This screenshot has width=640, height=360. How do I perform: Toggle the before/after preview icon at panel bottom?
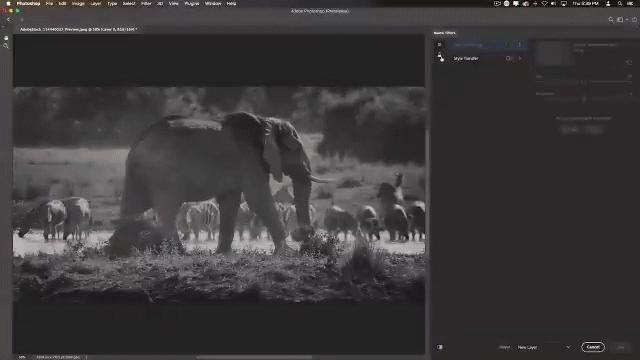click(x=440, y=347)
